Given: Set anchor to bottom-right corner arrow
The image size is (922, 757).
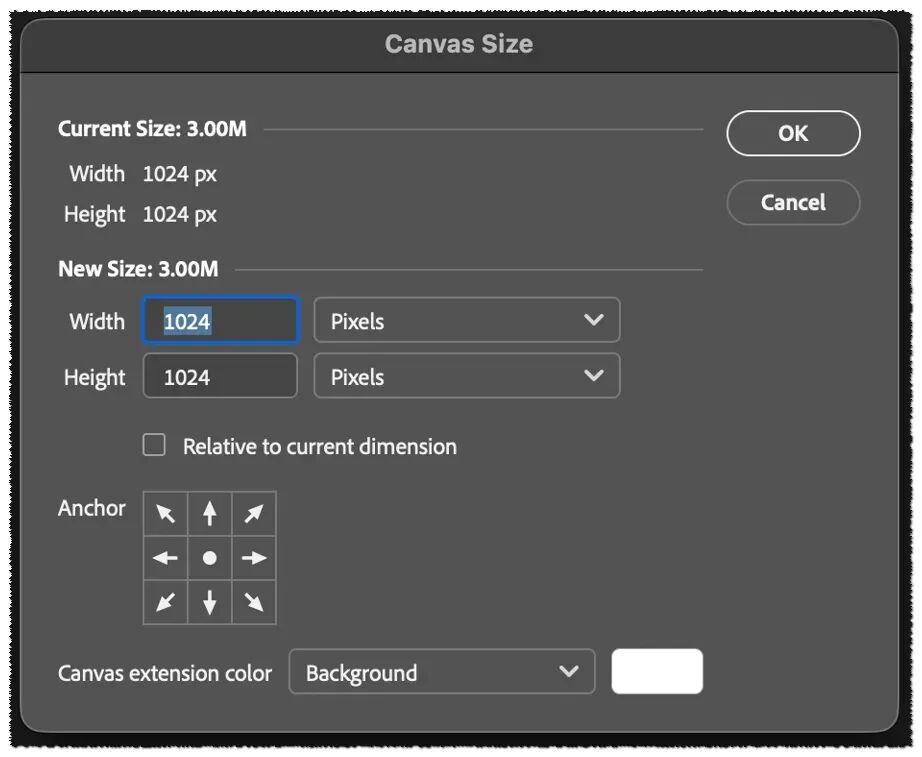Looking at the screenshot, I should tap(254, 602).
